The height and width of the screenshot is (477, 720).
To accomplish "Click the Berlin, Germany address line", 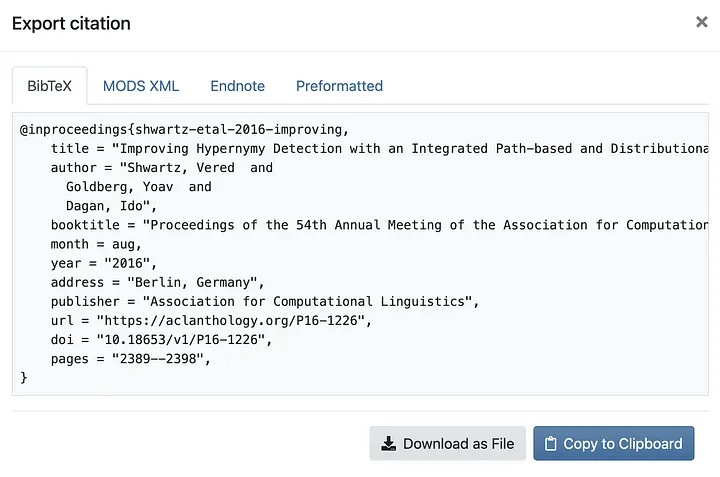I will click(157, 282).
